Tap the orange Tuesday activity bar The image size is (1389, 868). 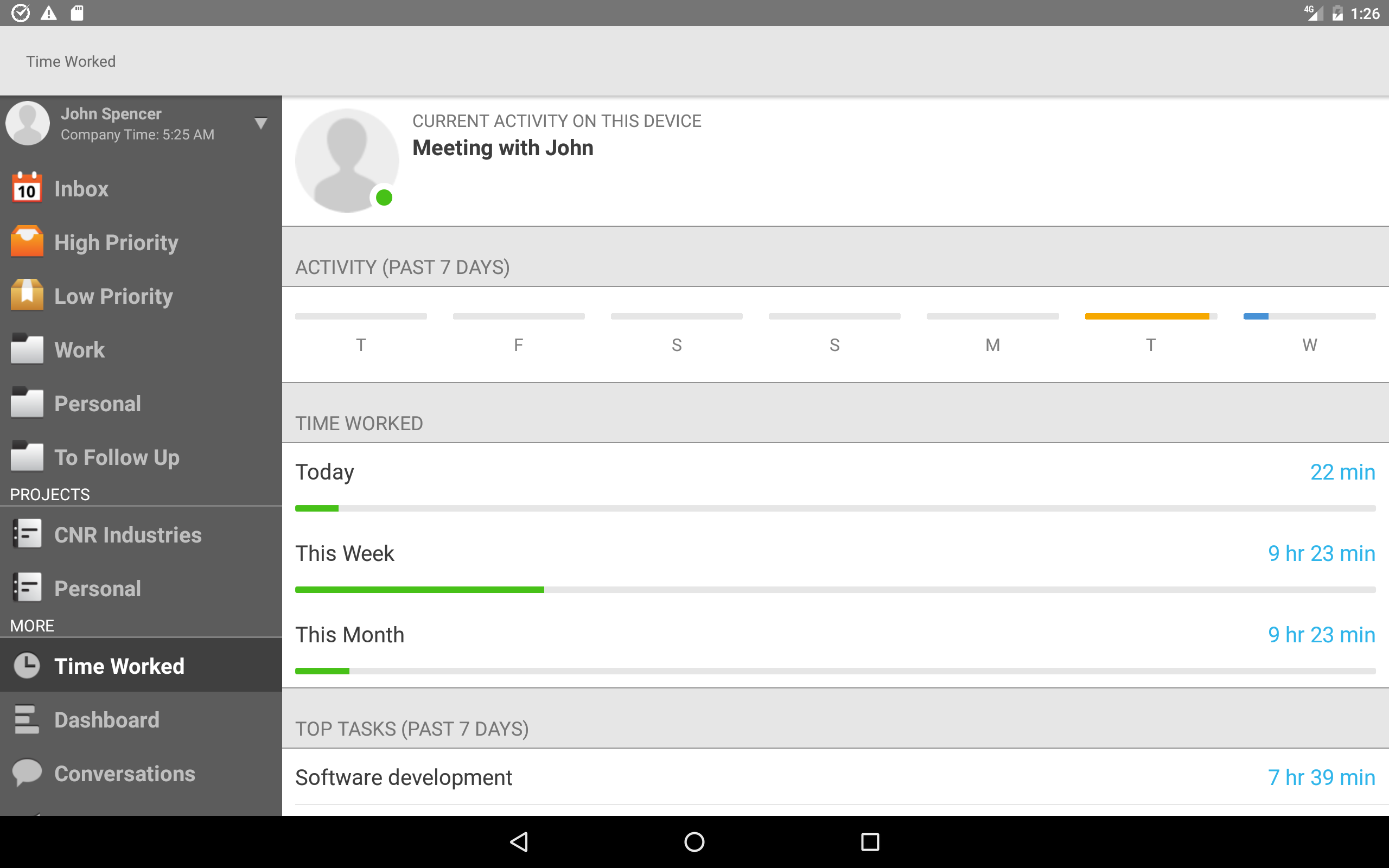[x=1147, y=316]
